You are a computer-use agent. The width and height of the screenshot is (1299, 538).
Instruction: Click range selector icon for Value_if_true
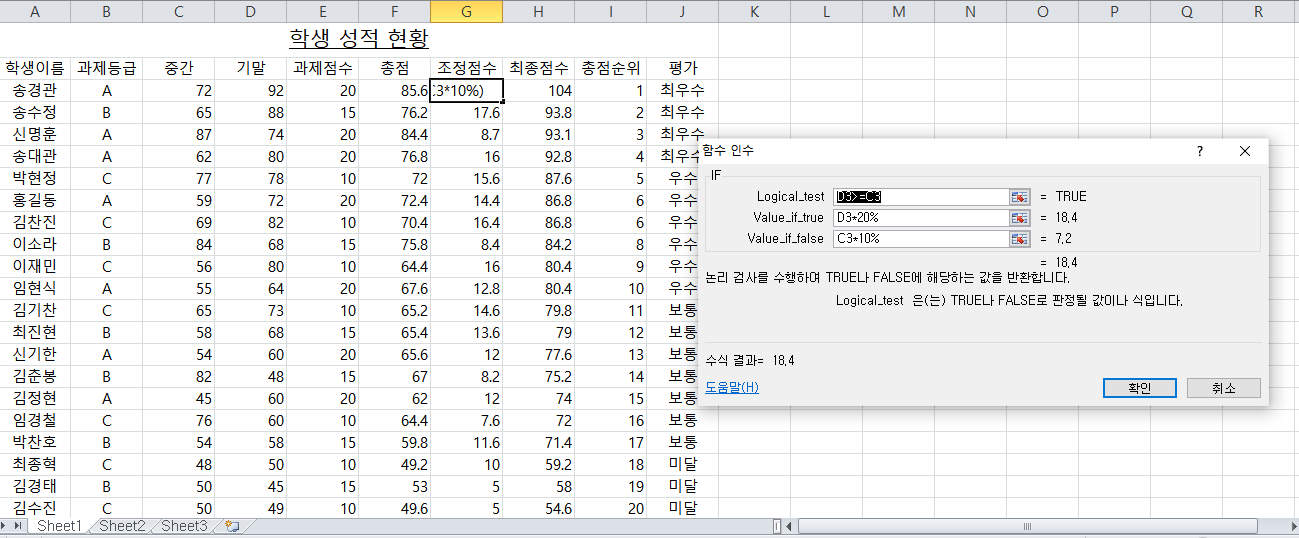(x=1019, y=218)
